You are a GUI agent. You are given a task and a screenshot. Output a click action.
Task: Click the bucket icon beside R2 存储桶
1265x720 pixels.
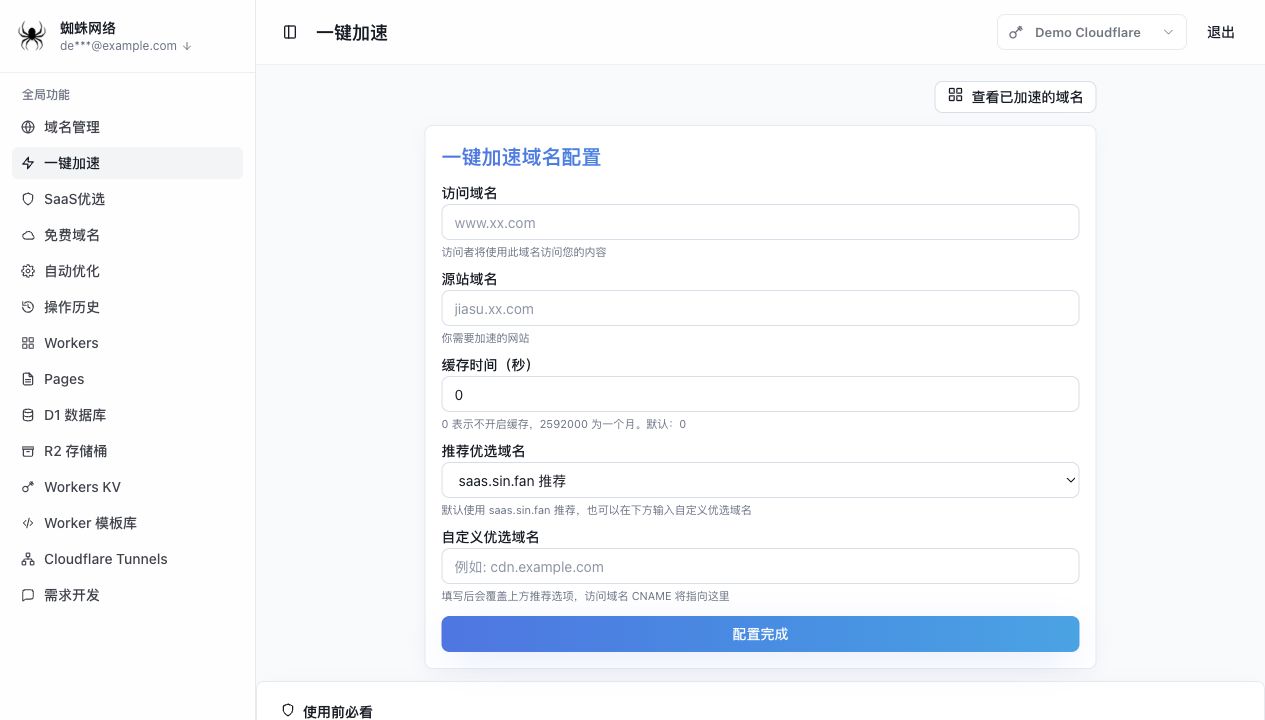point(28,451)
